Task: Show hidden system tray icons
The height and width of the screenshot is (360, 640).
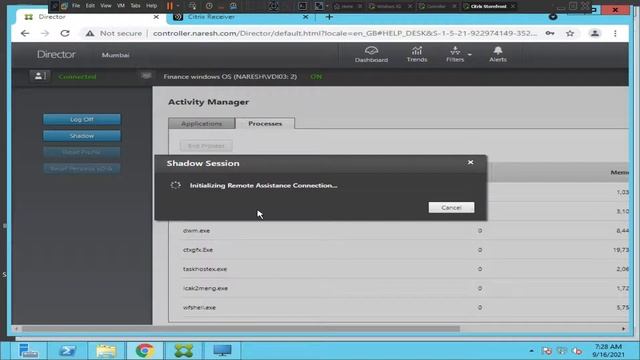Action: 531,351
